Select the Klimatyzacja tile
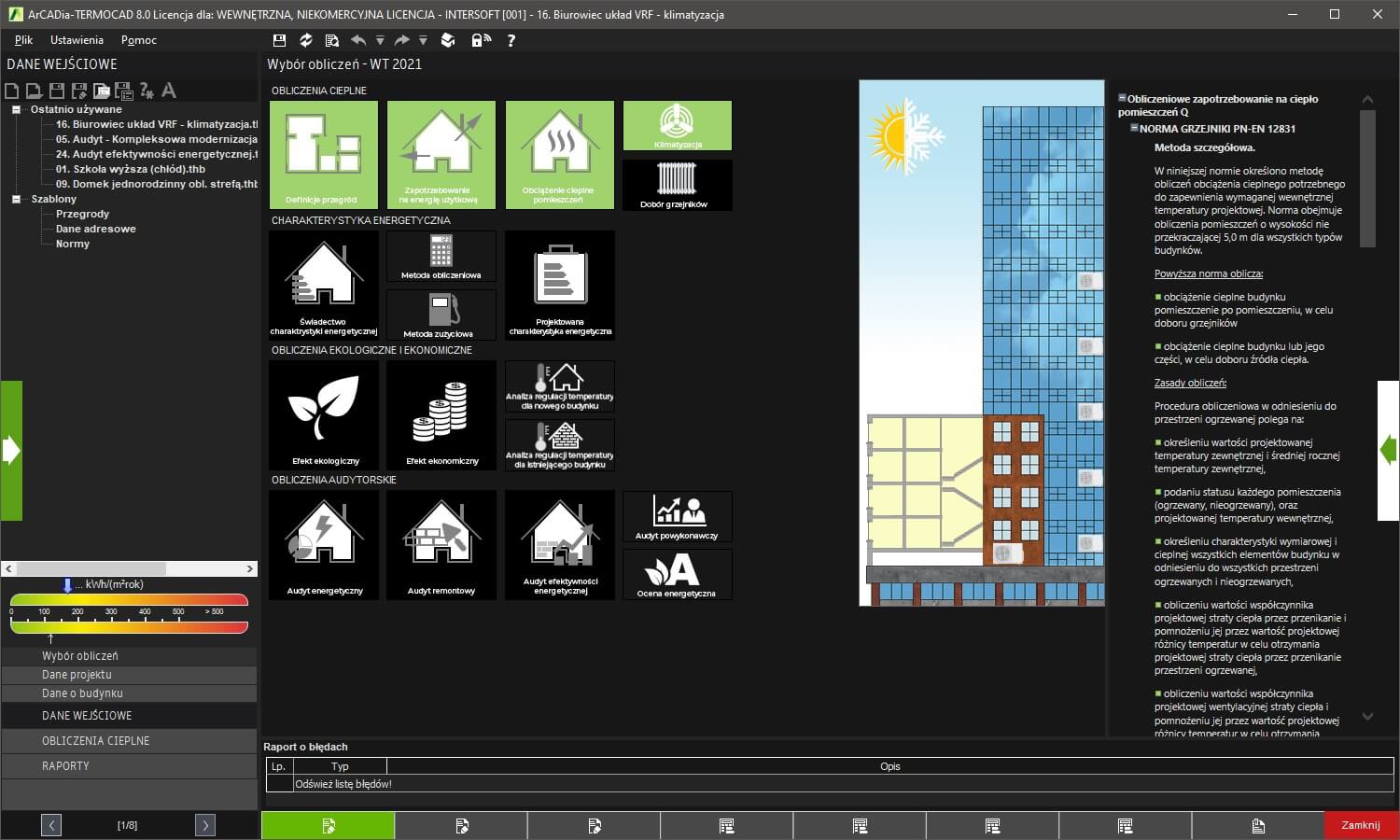 pos(678,125)
